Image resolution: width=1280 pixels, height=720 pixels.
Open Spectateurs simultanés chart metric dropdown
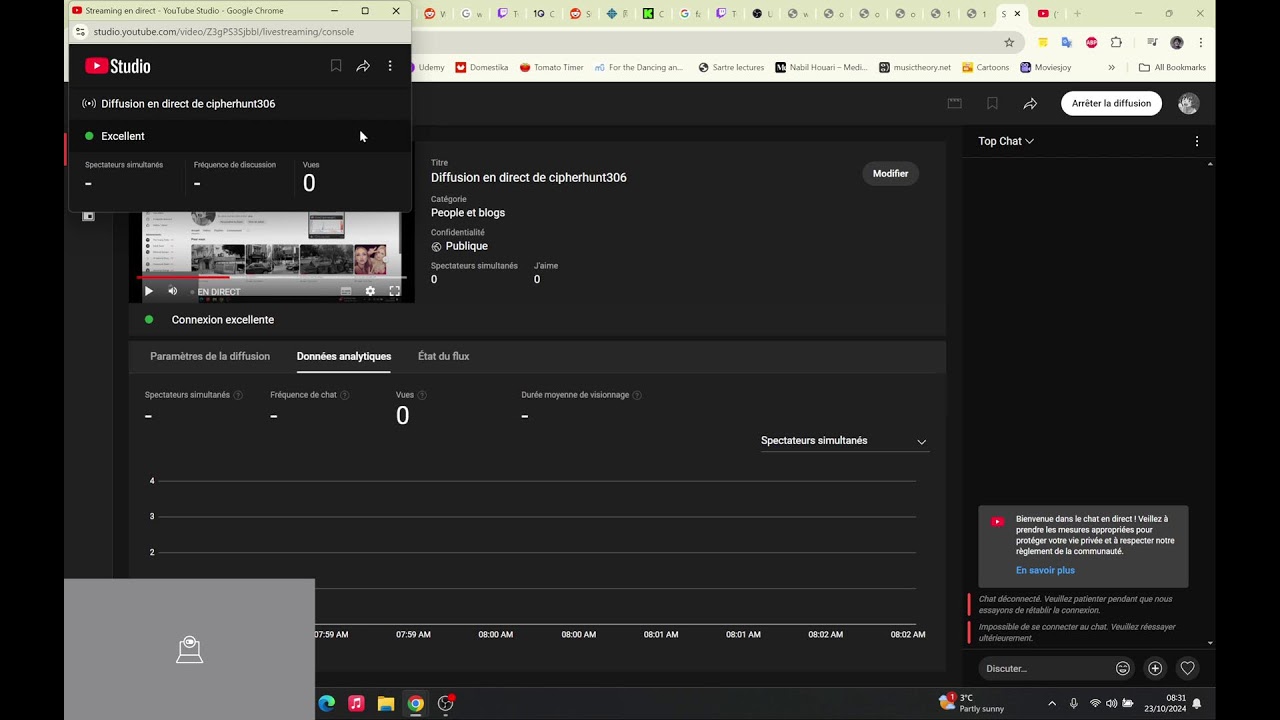click(x=844, y=441)
